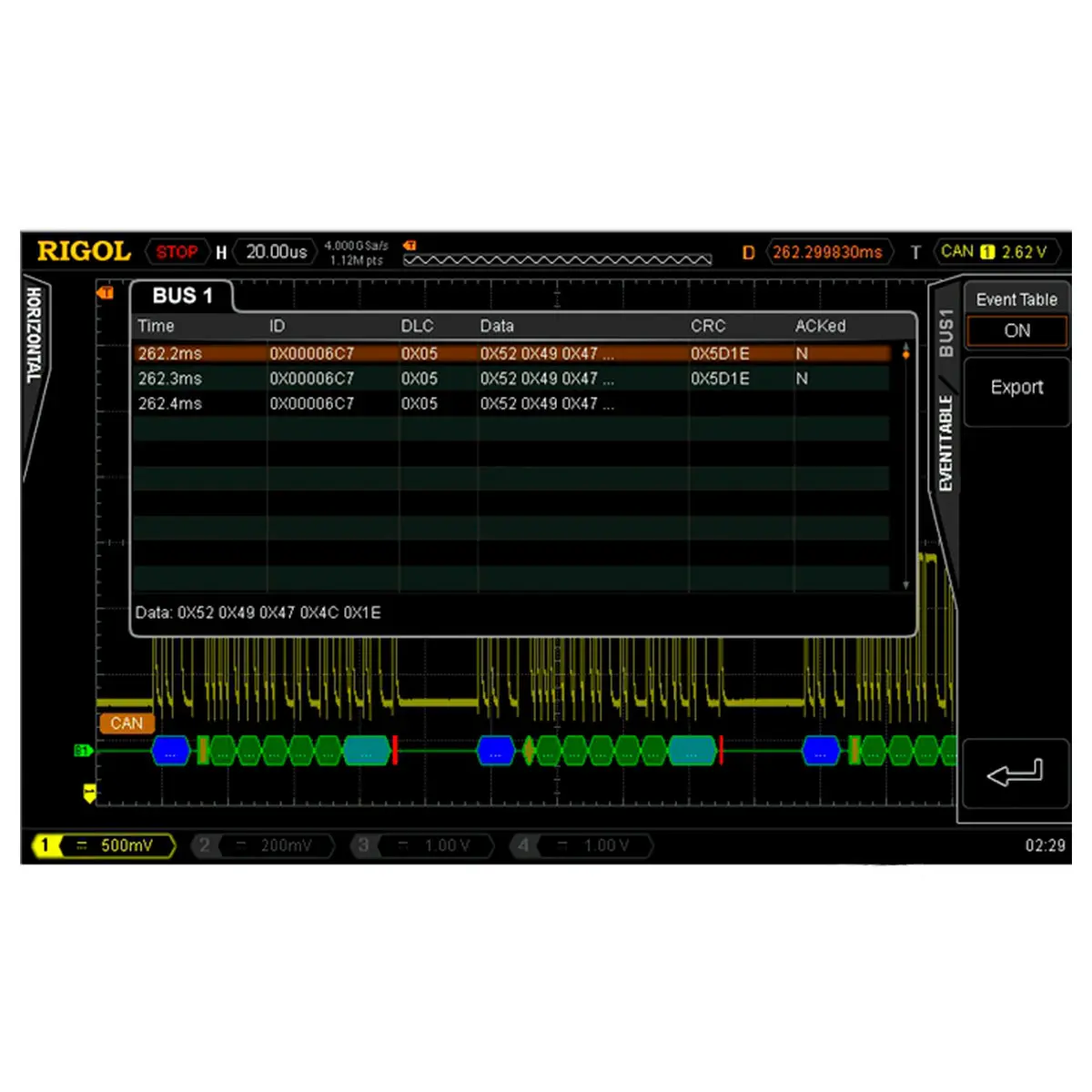Toggle channel 1 500mV indicator

point(104,845)
